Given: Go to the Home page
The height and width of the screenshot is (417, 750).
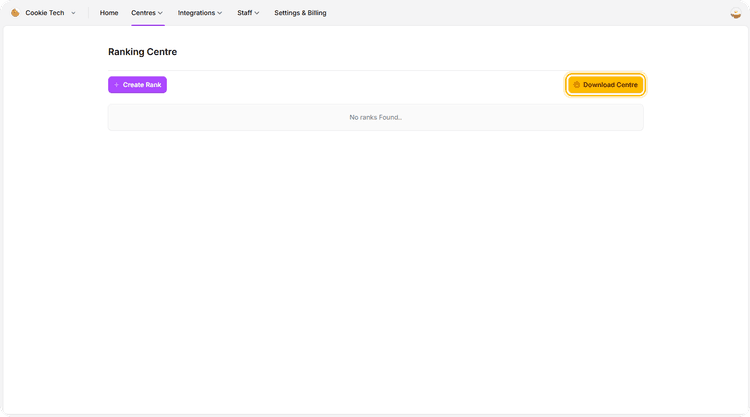Looking at the screenshot, I should 109,13.
